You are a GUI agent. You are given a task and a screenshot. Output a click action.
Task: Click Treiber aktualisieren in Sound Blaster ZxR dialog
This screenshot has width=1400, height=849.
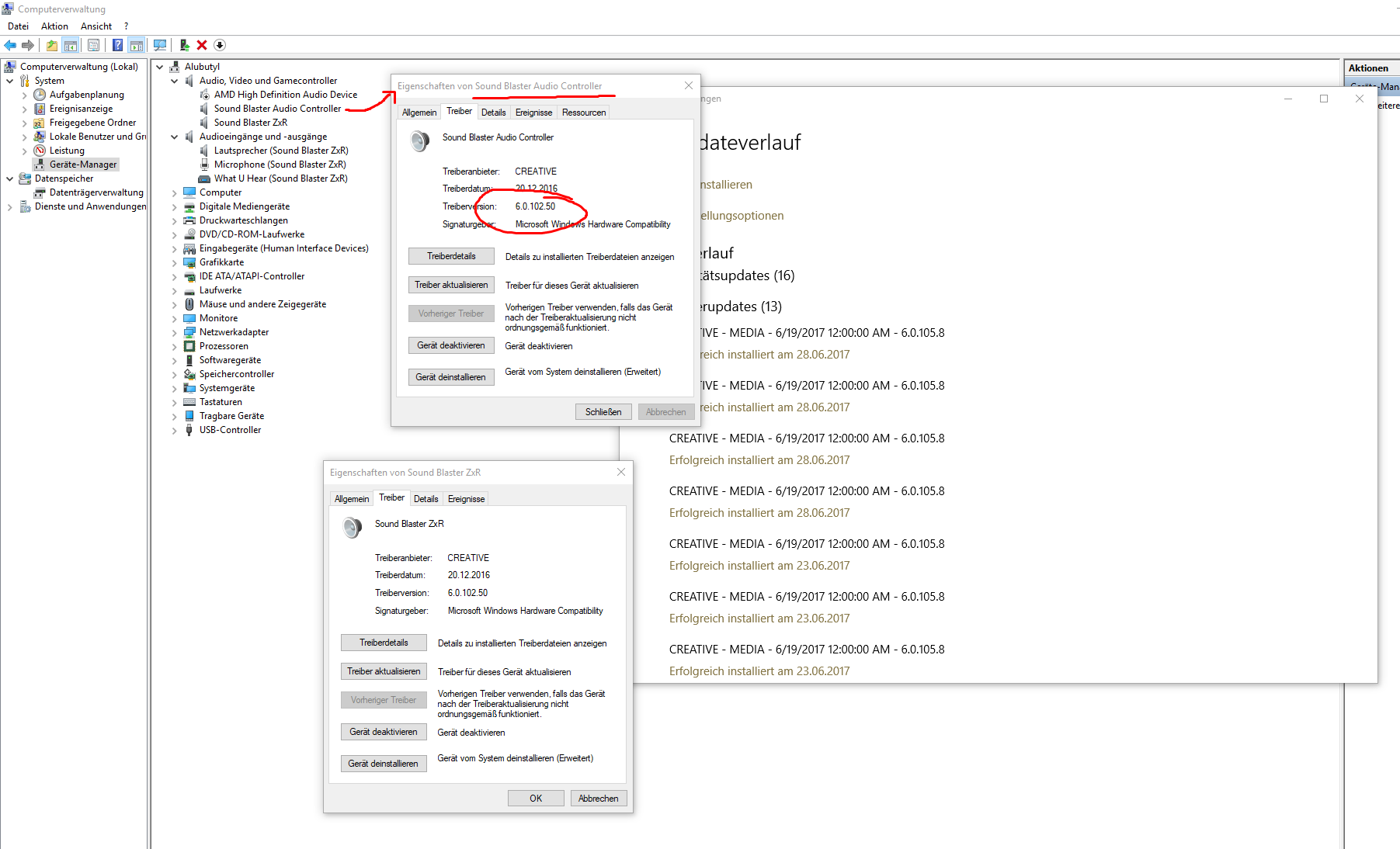384,671
